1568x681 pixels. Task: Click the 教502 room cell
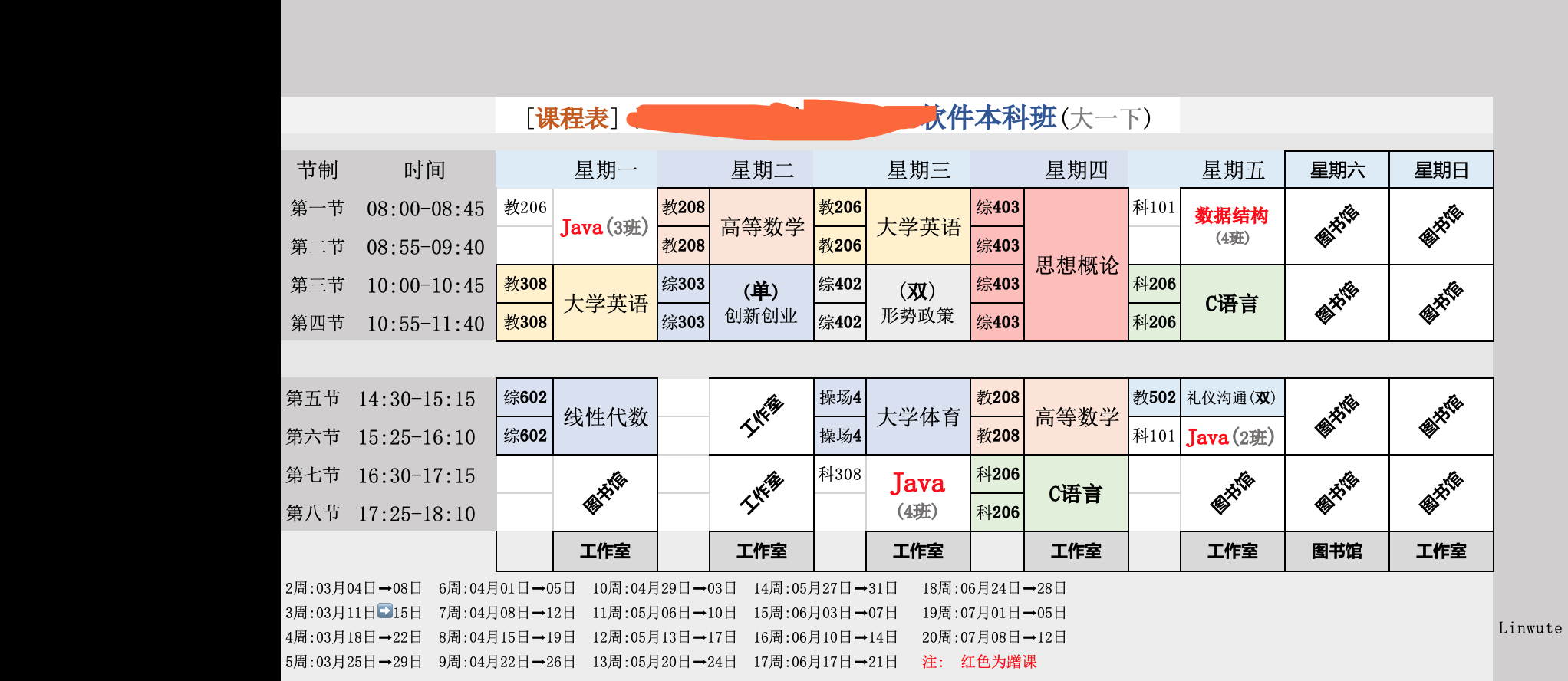pos(1154,398)
